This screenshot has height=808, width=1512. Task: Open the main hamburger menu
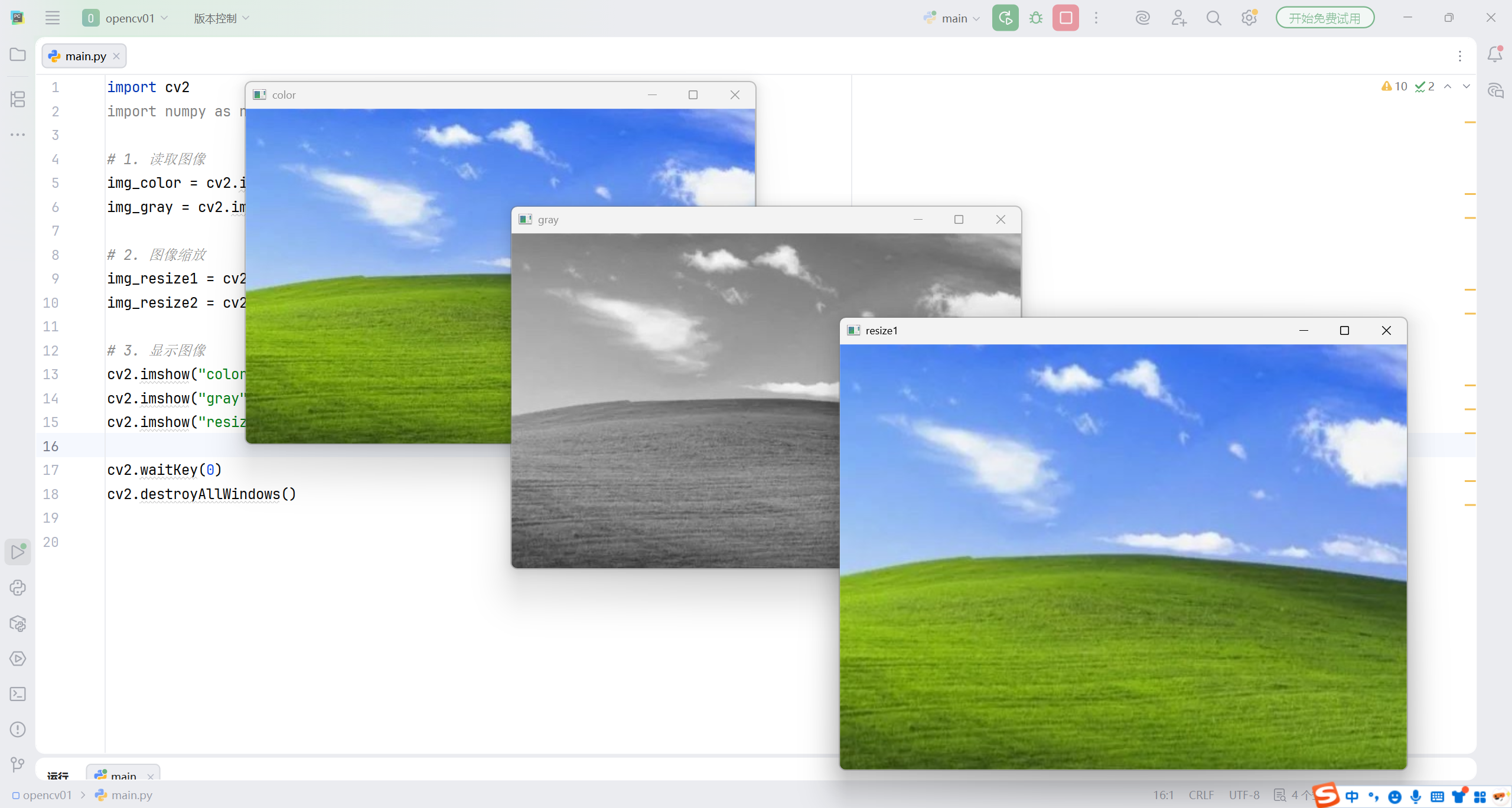pyautogui.click(x=53, y=18)
